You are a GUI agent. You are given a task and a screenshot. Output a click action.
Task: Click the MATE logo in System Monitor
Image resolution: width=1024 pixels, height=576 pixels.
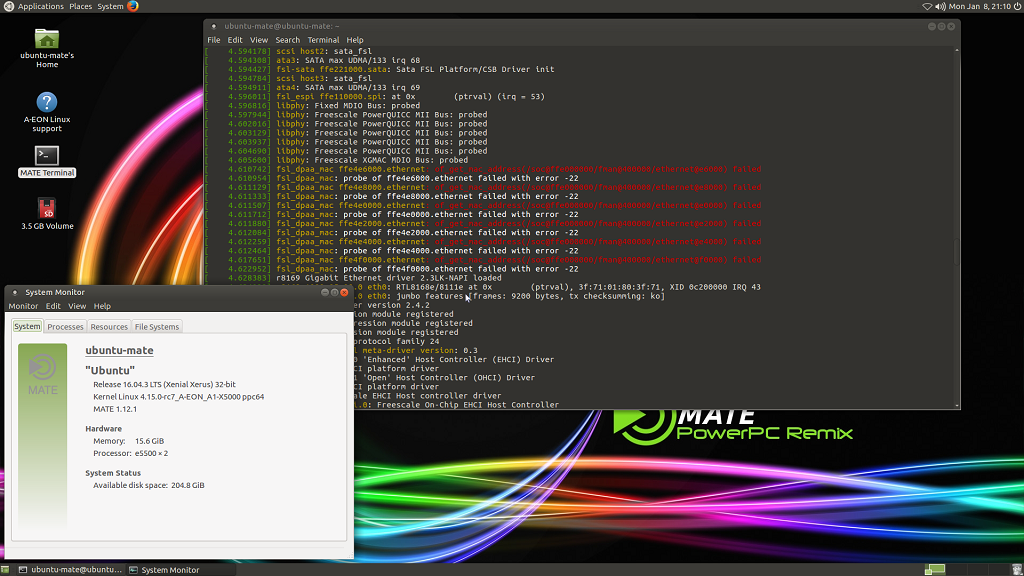(42, 374)
